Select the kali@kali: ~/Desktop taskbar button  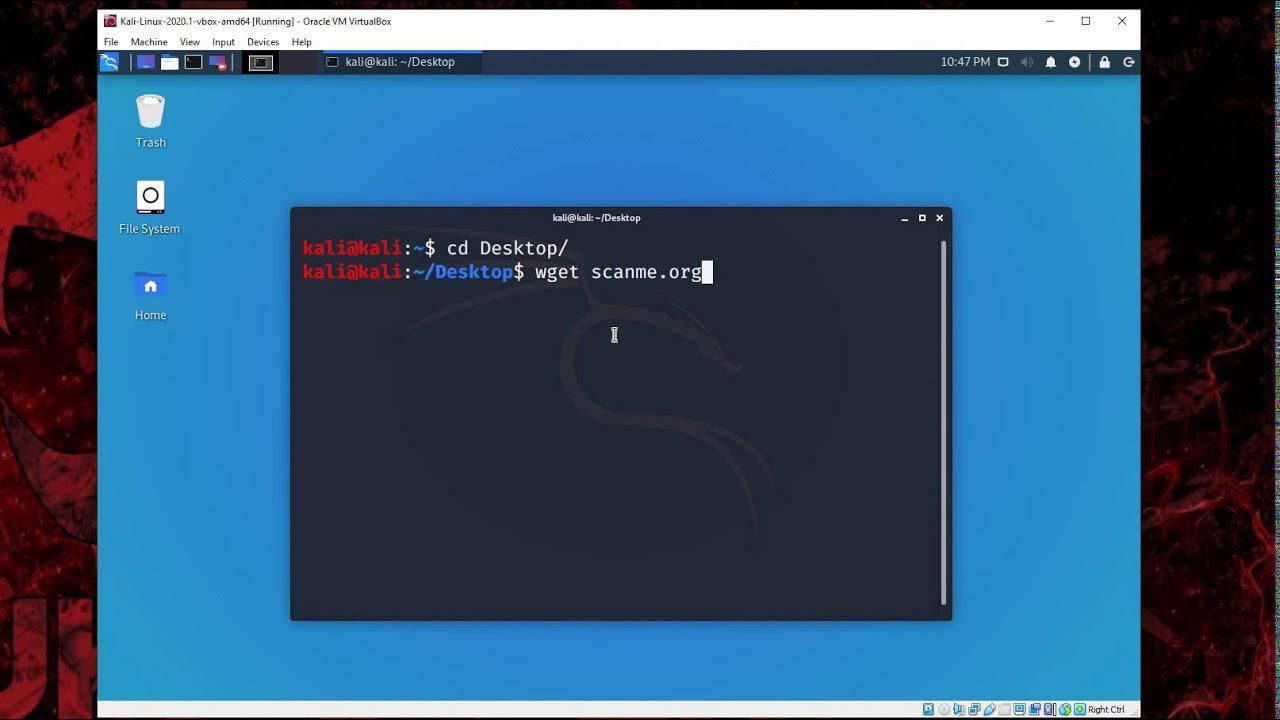(x=401, y=62)
